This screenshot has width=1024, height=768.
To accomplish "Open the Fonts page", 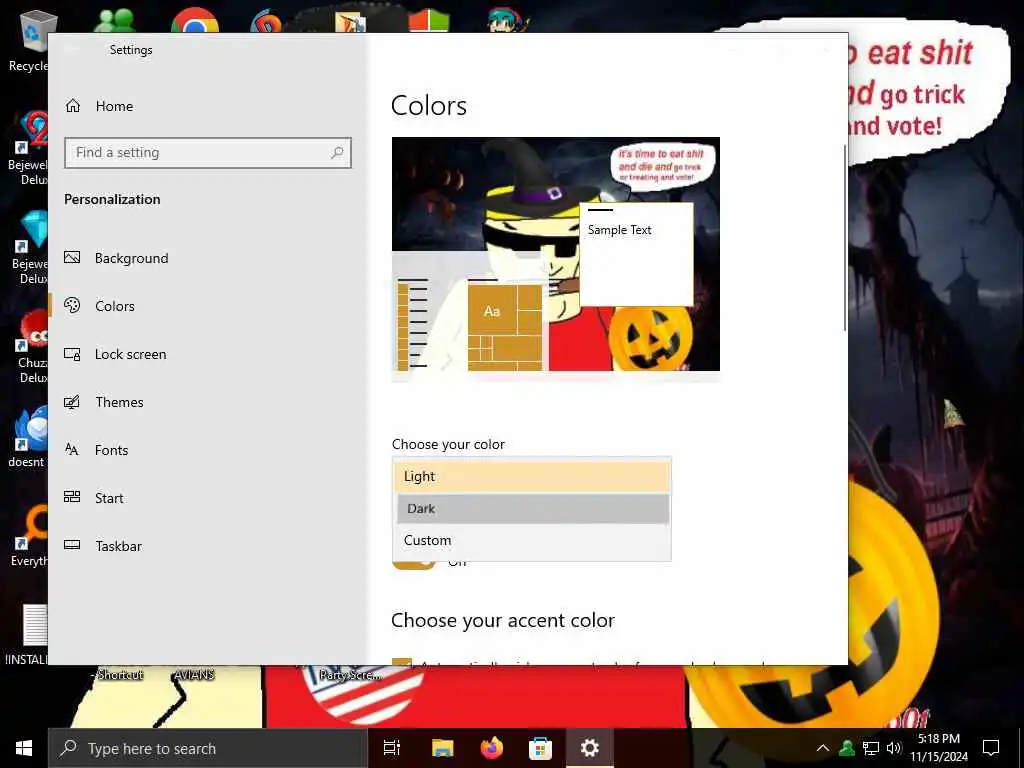I will tap(111, 450).
